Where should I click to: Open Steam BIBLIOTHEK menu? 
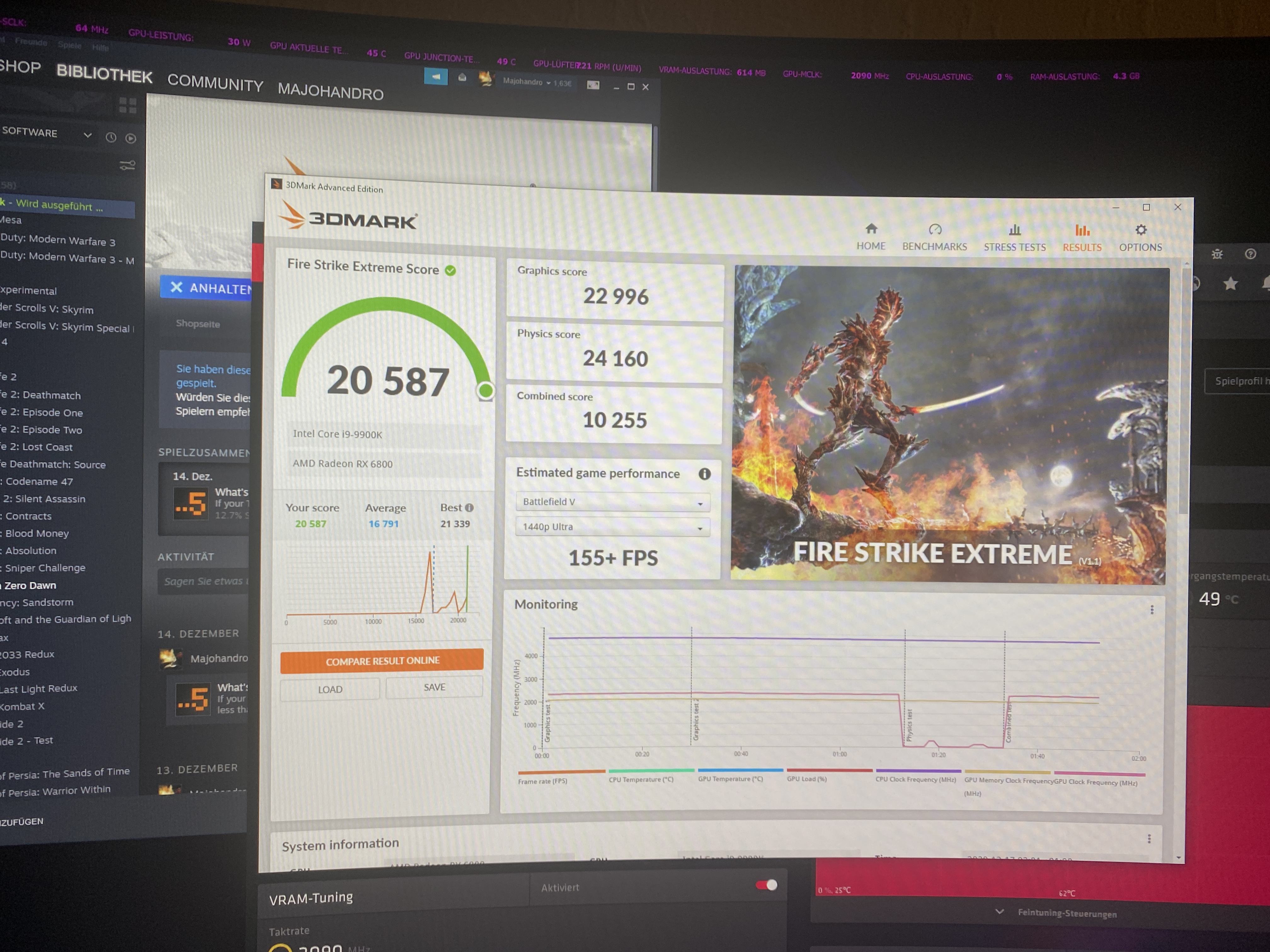(x=104, y=74)
